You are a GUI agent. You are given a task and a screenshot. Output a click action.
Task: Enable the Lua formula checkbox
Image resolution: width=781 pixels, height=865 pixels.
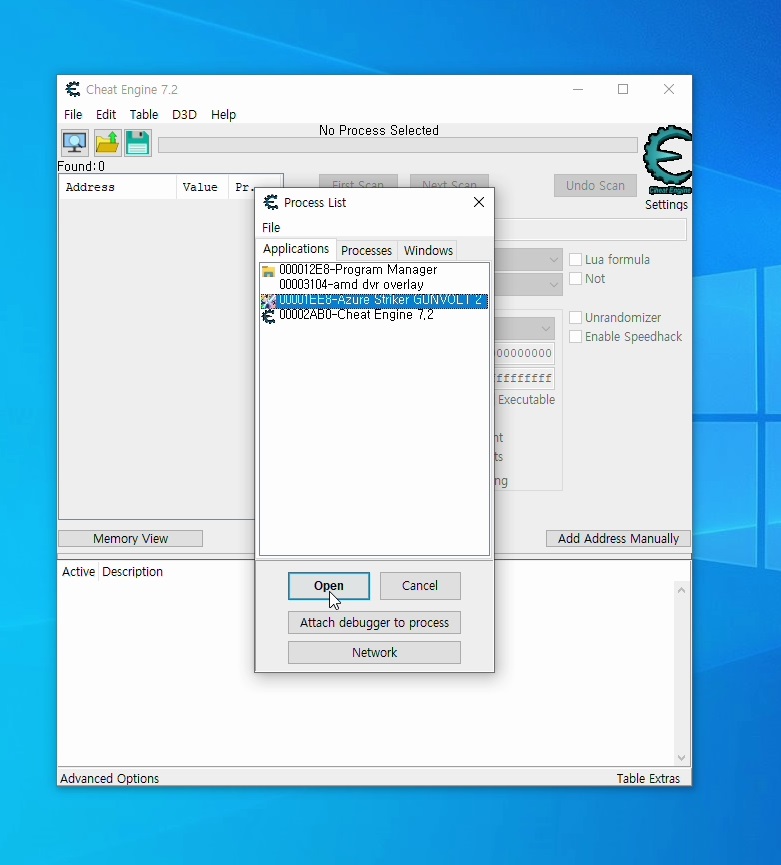point(575,259)
